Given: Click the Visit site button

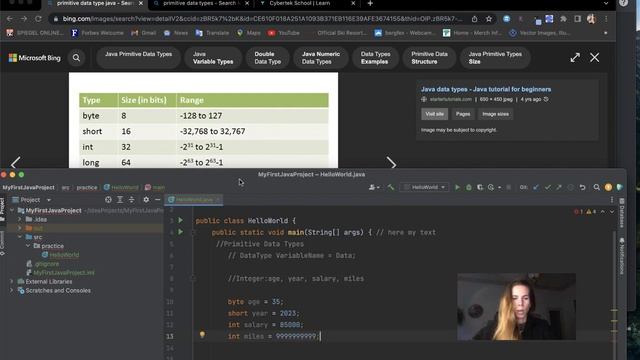Looking at the screenshot, I should [434, 114].
